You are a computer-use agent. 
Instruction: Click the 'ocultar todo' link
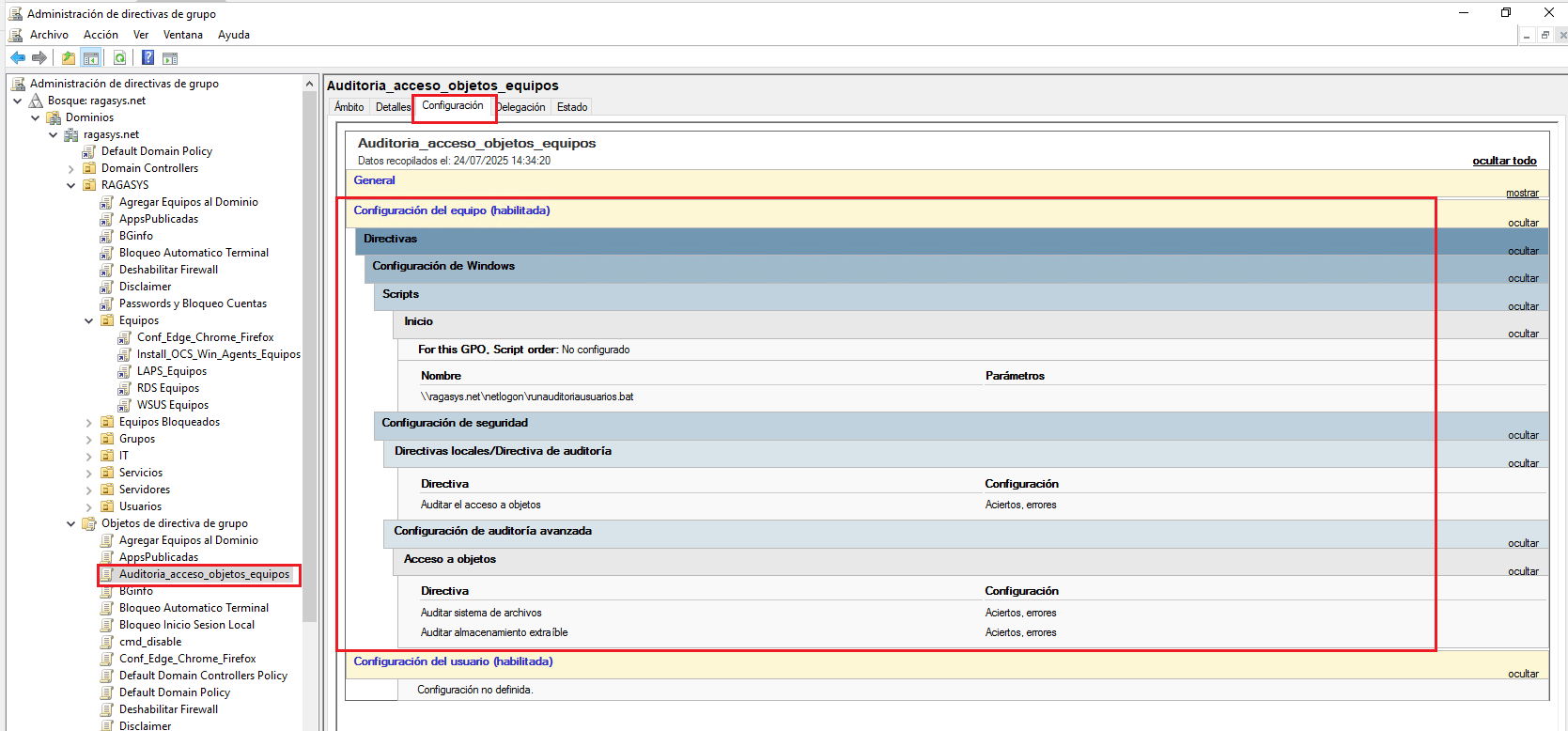pyautogui.click(x=1504, y=161)
